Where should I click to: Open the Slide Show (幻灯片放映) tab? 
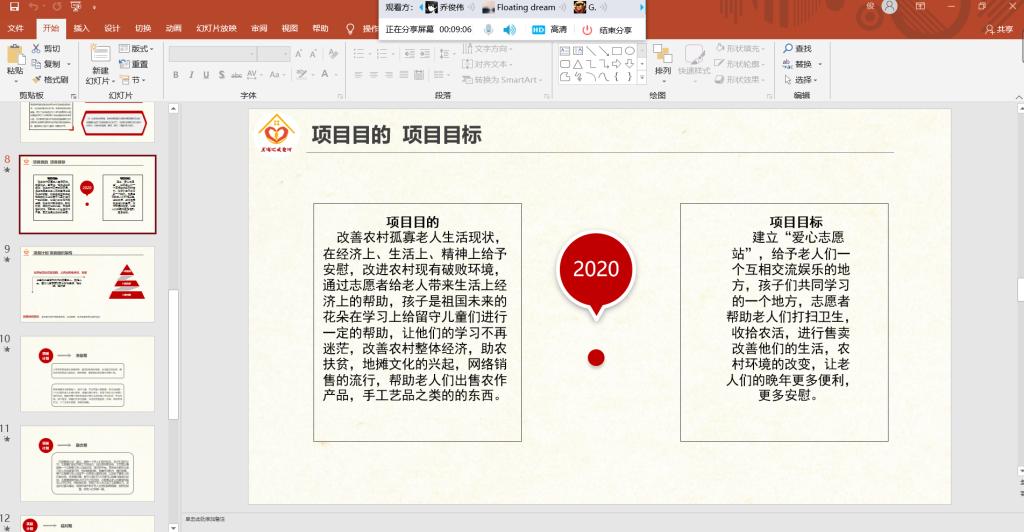pos(216,28)
